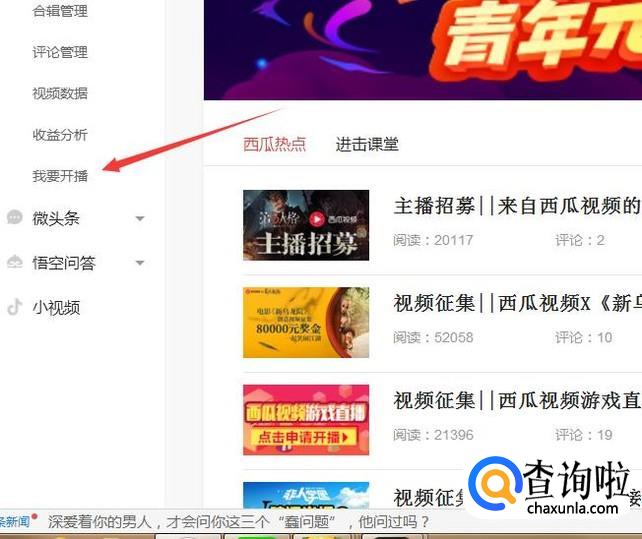The height and width of the screenshot is (539, 642).
Task: Click the 青年 promotional banner
Action: coord(423,50)
